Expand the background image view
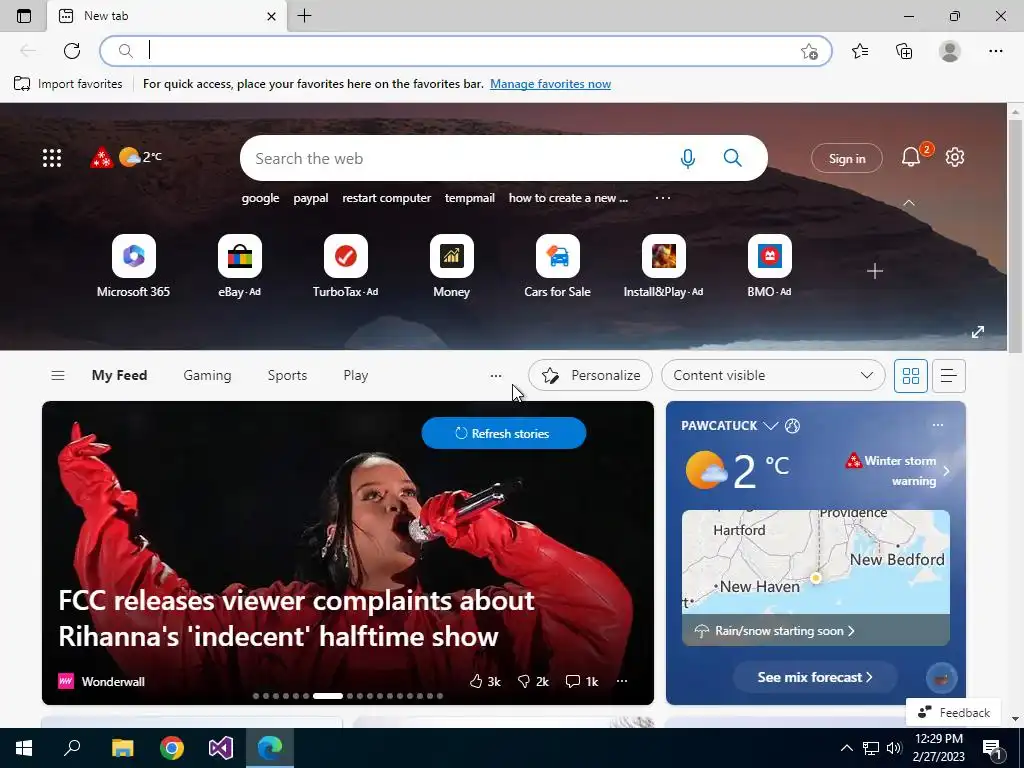Viewport: 1024px width, 768px height. [978, 332]
